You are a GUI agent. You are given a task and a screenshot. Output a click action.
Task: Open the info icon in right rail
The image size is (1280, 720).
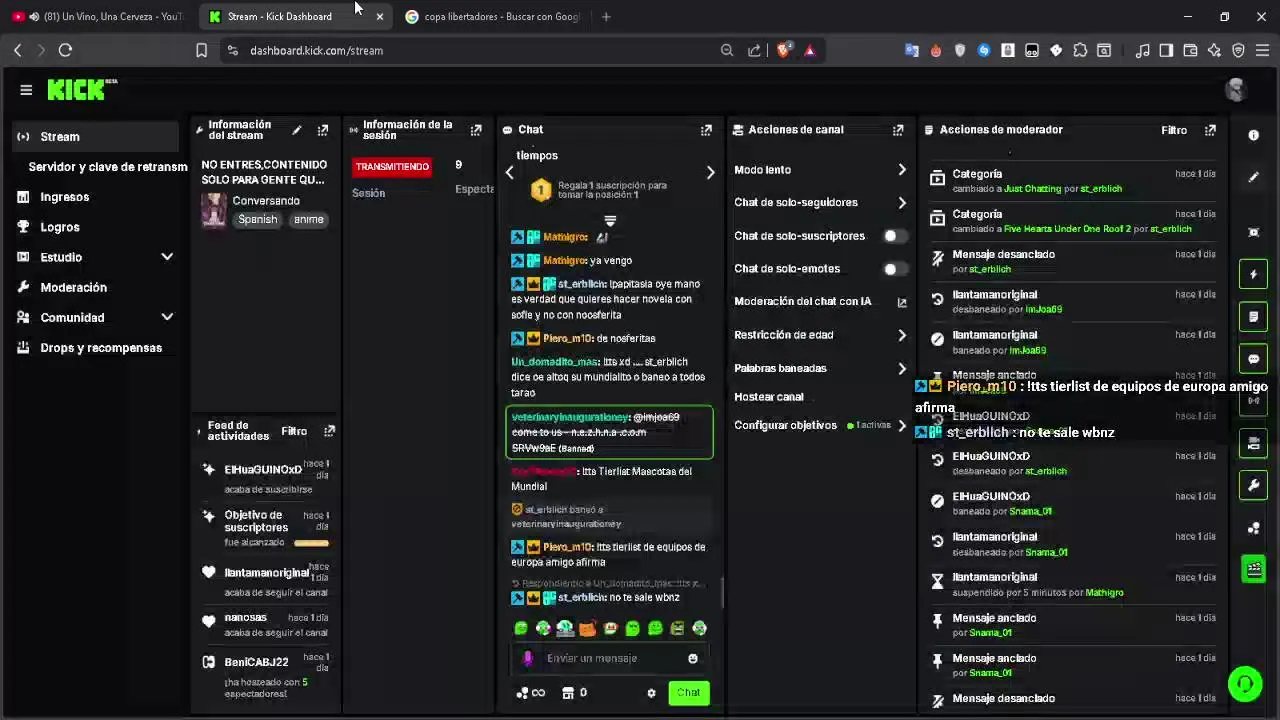[1253, 135]
